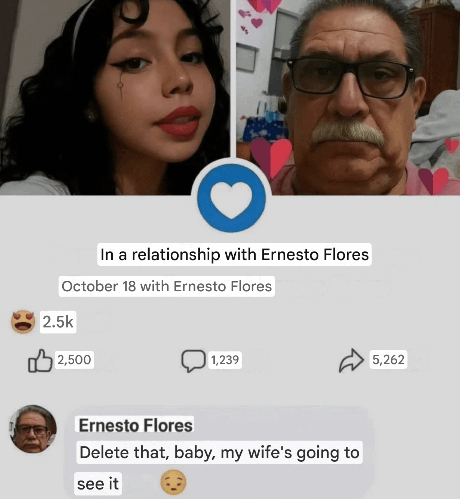Image resolution: width=460 pixels, height=499 pixels.
Task: Click the 'see it' comment line
Action: coord(98,484)
